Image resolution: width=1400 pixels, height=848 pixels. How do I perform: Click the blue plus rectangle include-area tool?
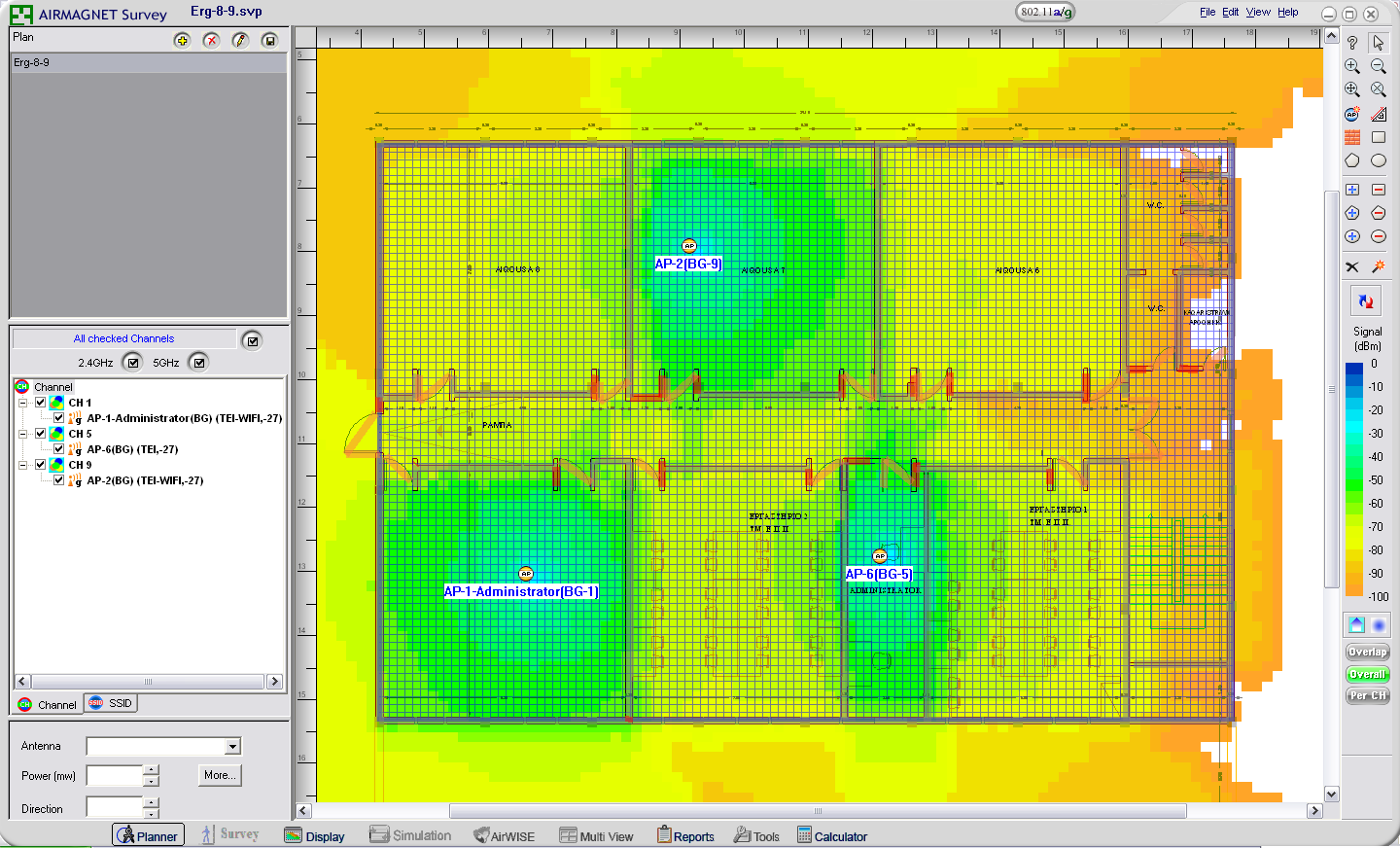pyautogui.click(x=1352, y=190)
